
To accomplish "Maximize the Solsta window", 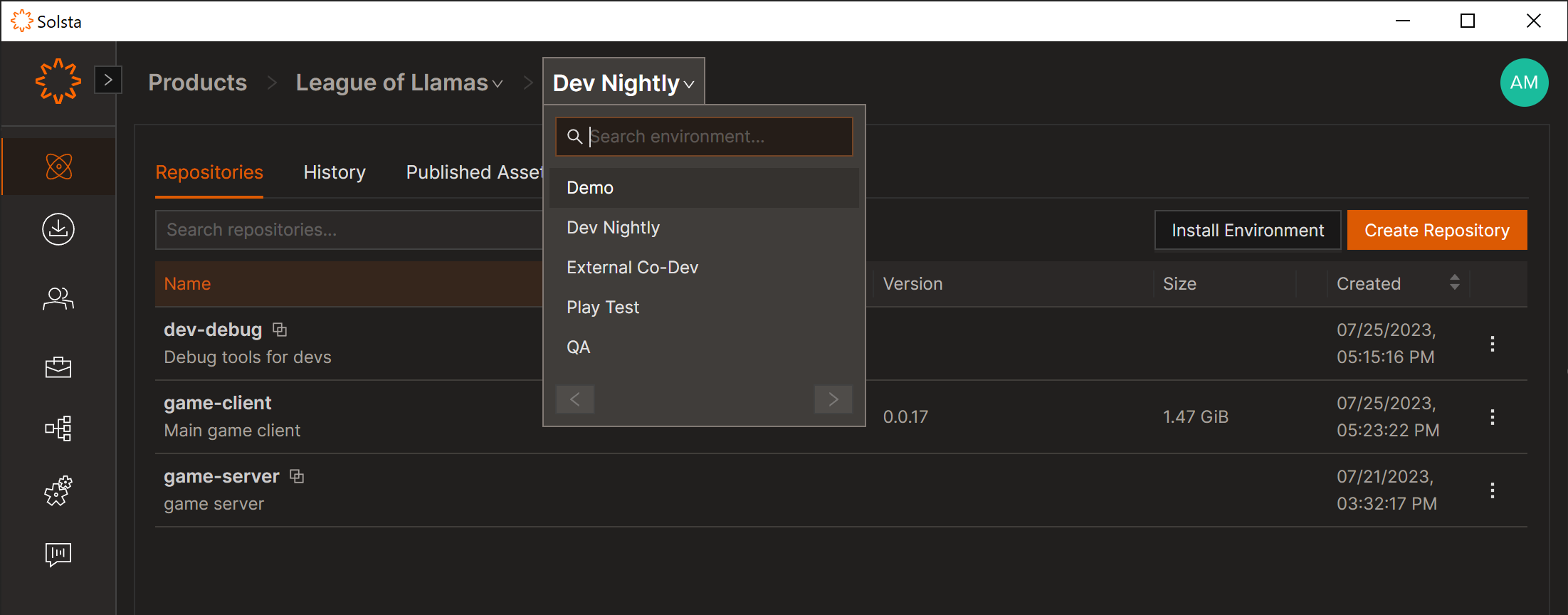I will [x=1468, y=21].
